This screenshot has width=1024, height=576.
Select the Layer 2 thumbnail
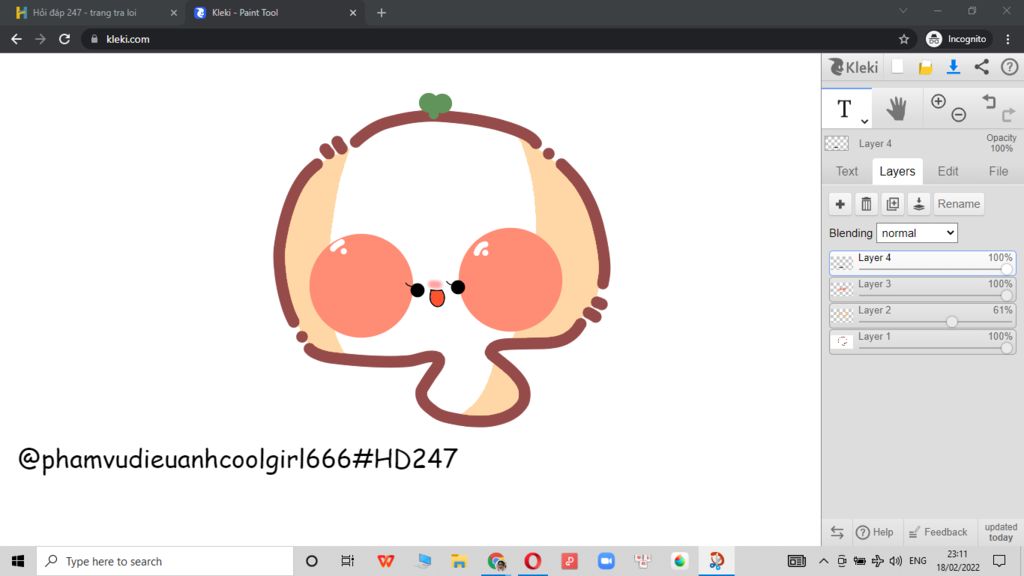click(842, 315)
